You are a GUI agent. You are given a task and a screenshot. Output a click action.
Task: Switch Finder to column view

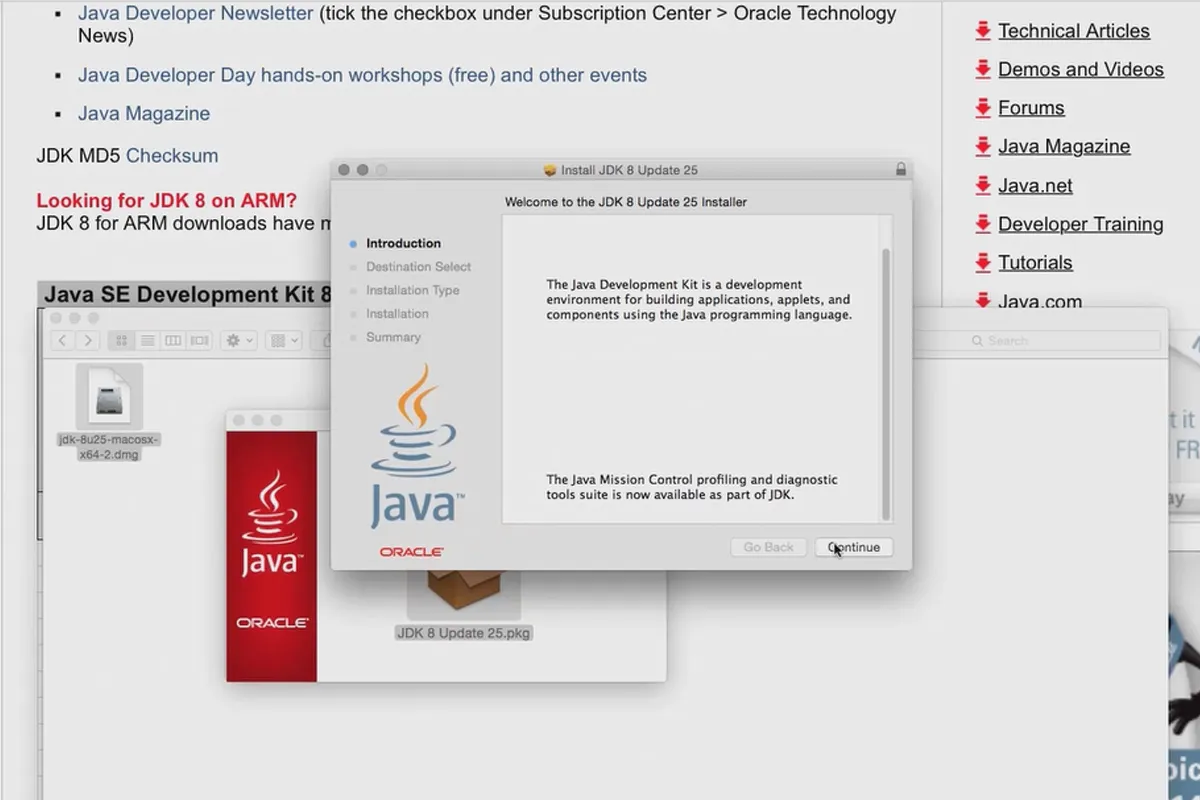tap(173, 341)
